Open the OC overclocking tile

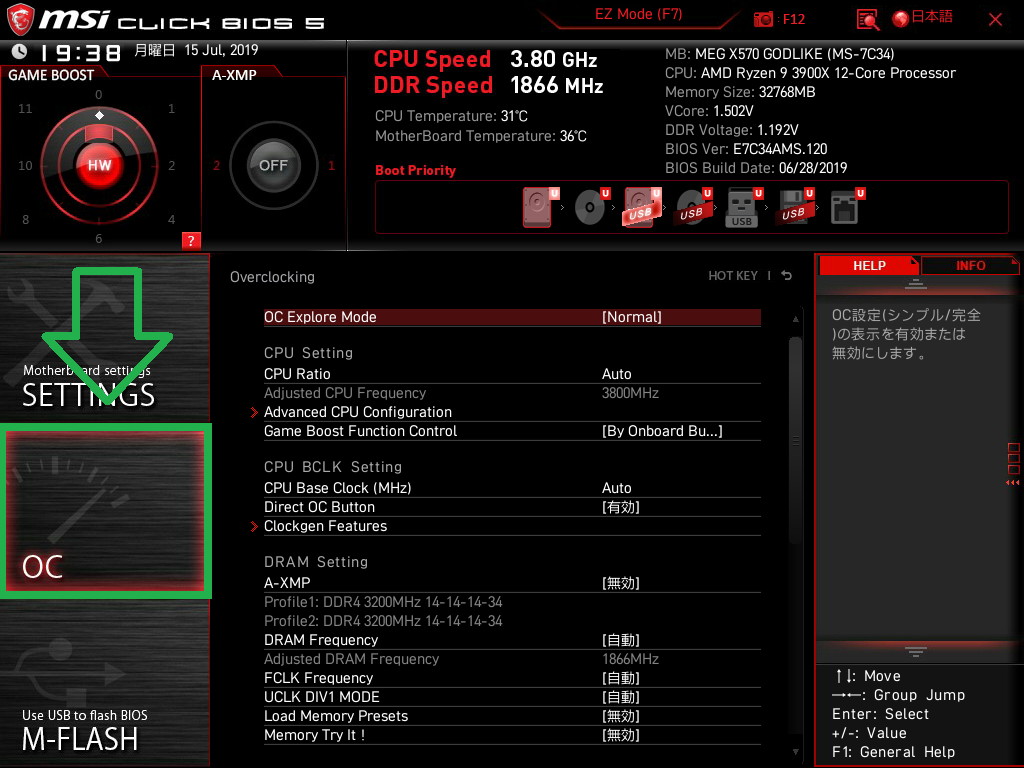pyautogui.click(x=105, y=511)
